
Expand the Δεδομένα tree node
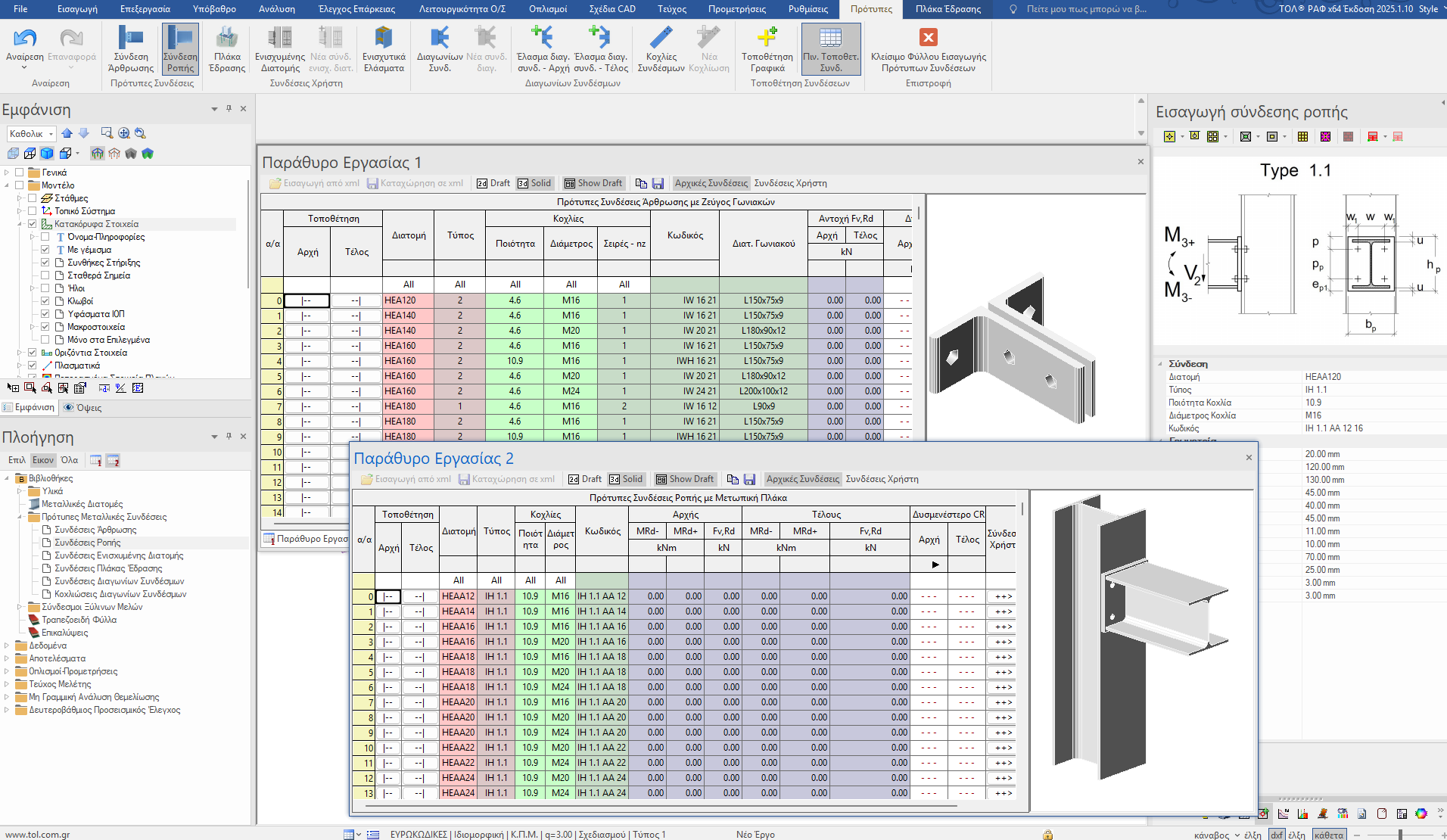point(7,646)
